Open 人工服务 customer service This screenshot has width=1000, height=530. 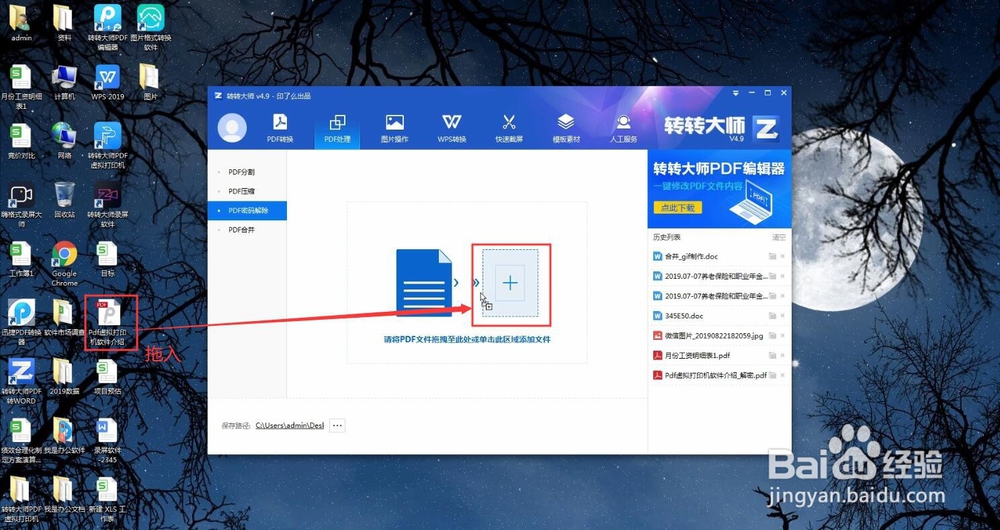tap(623, 128)
